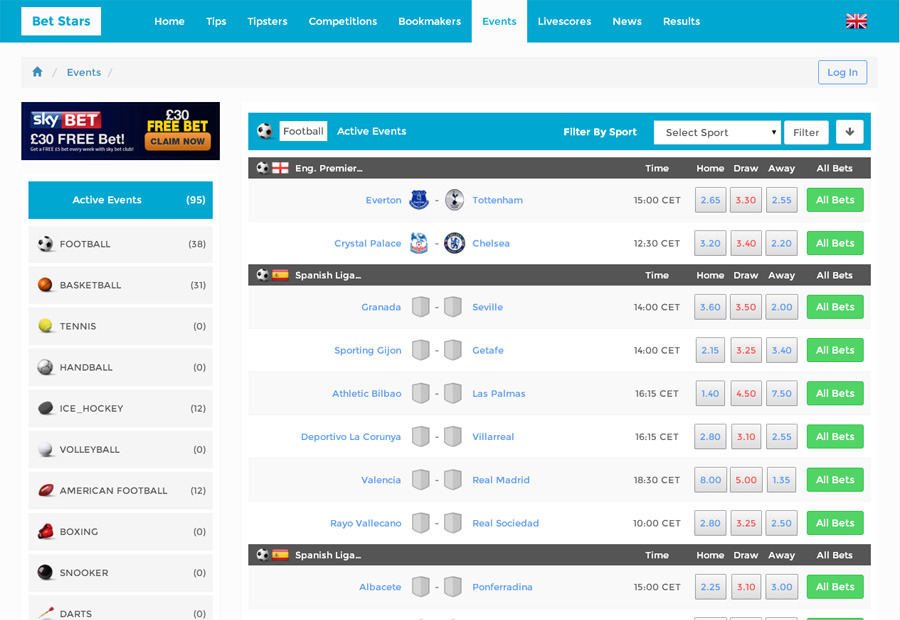Screen dimensions: 900x620
Task: Click the handball icon in sidebar
Action: tap(45, 367)
